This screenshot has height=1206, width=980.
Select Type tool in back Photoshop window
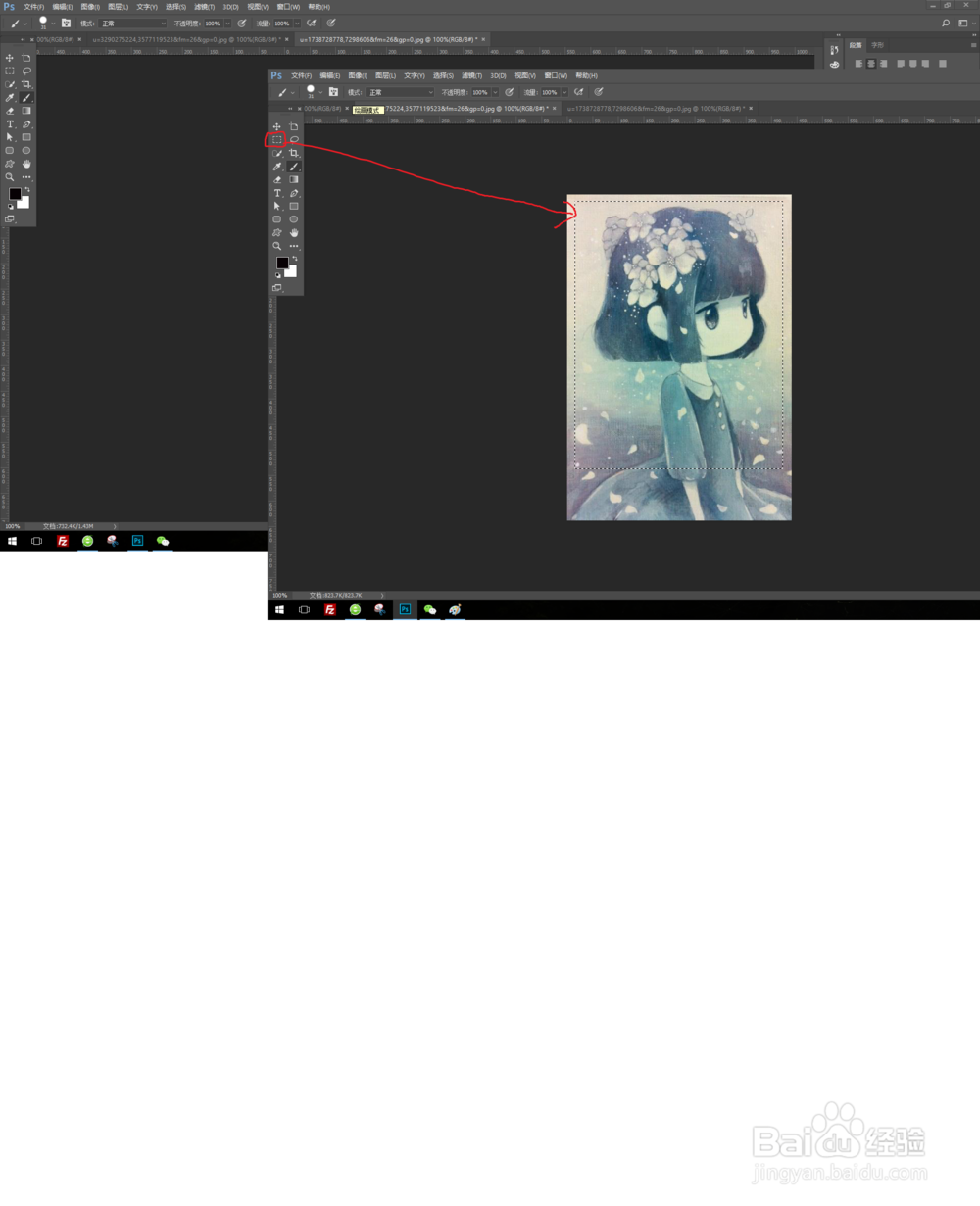point(10,124)
